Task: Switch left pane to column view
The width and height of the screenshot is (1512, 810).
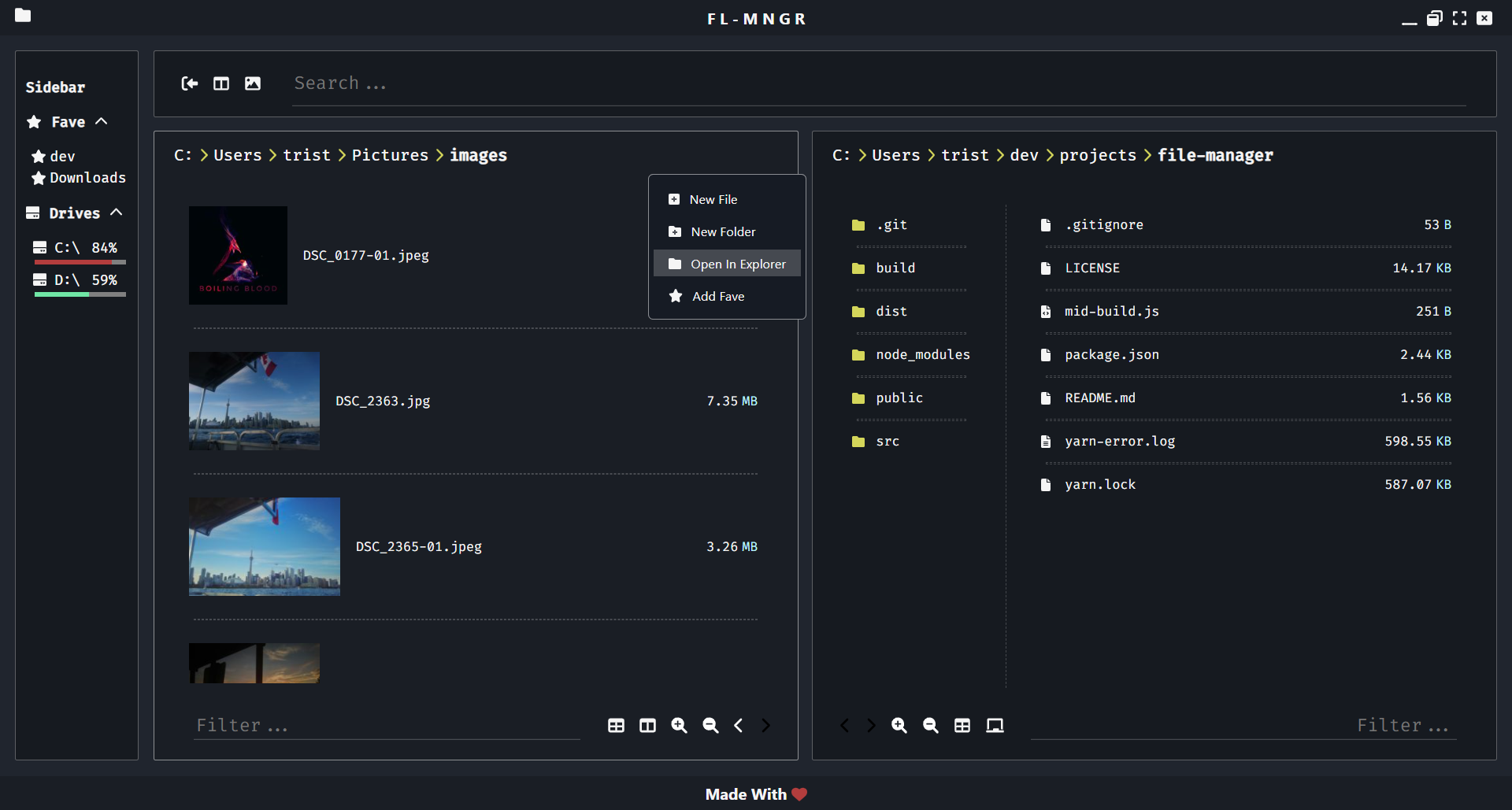Action: pyautogui.click(x=647, y=726)
